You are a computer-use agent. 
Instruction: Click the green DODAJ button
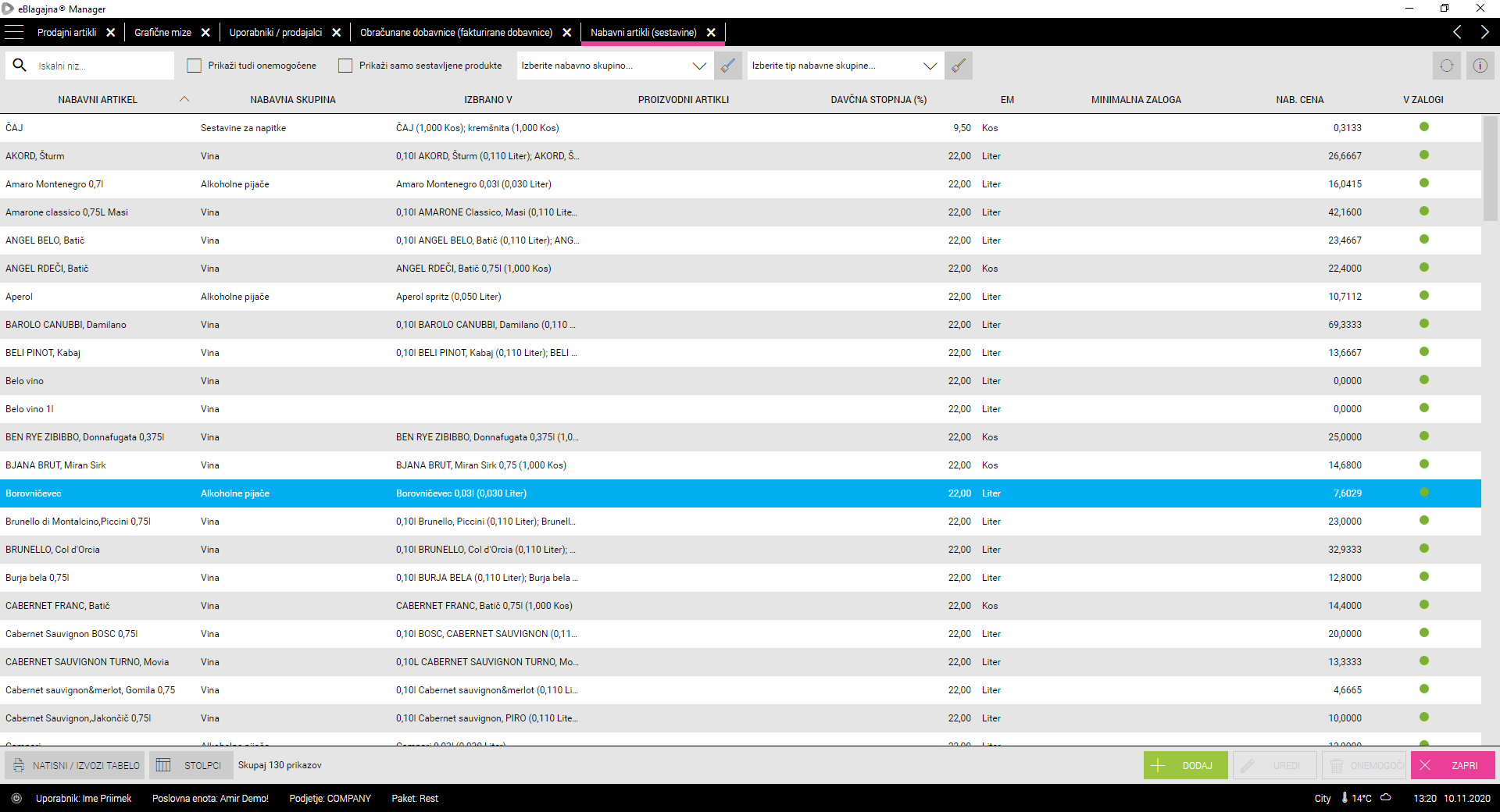point(1185,765)
